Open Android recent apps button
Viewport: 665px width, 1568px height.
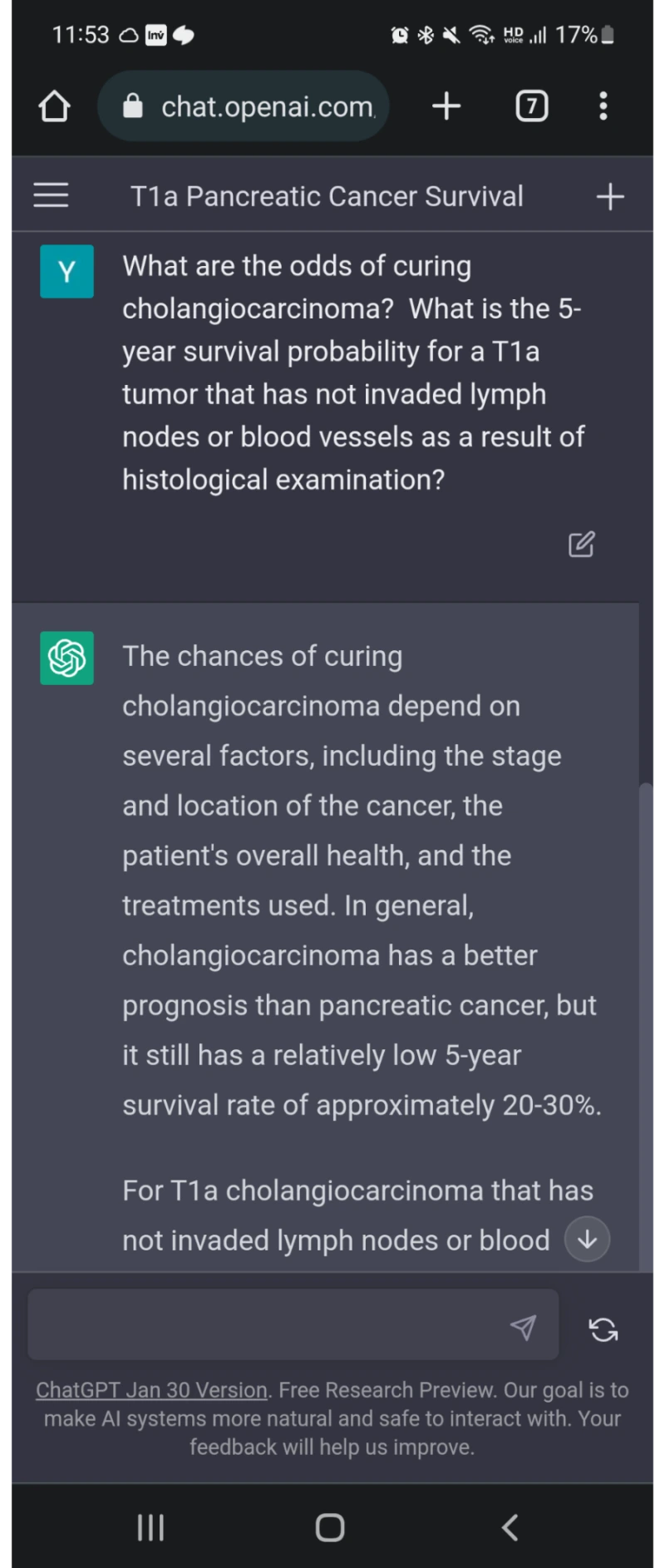tap(150, 1527)
